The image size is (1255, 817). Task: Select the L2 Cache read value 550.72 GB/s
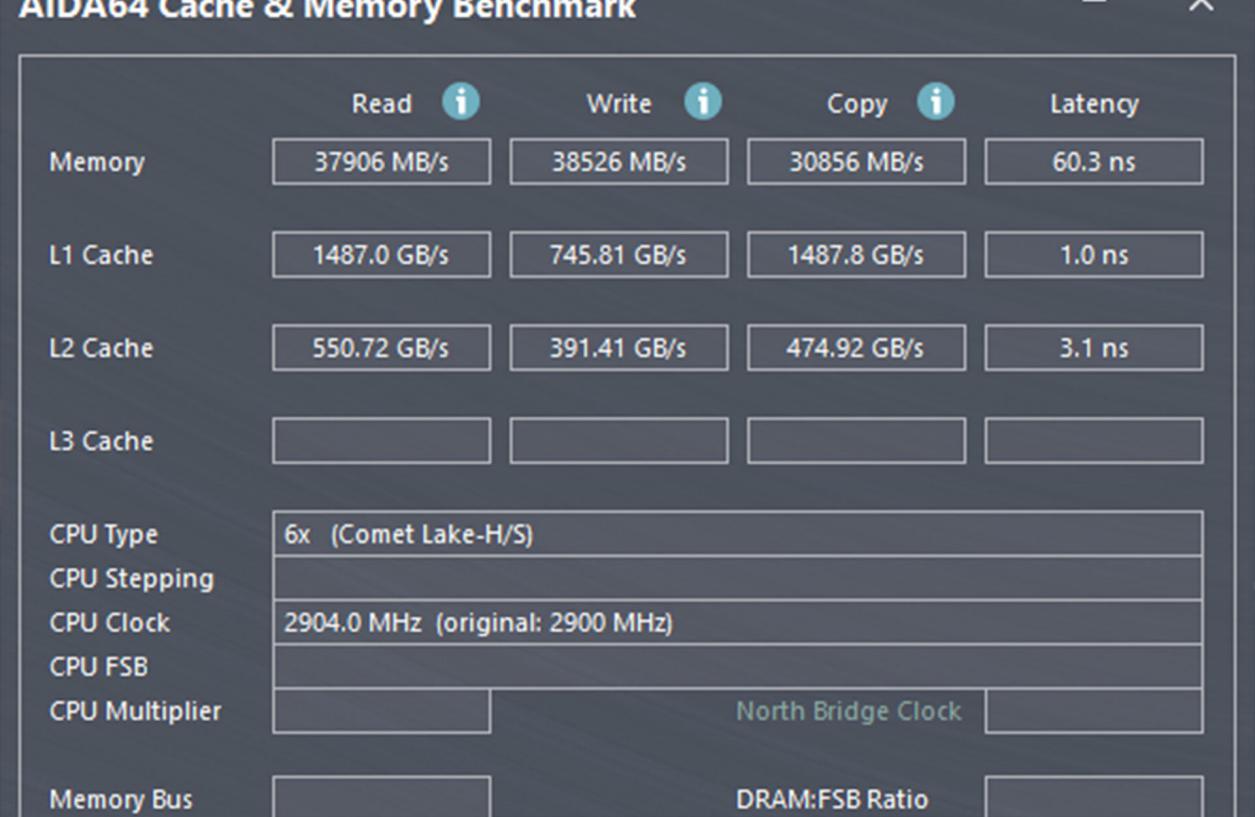pyautogui.click(x=381, y=348)
